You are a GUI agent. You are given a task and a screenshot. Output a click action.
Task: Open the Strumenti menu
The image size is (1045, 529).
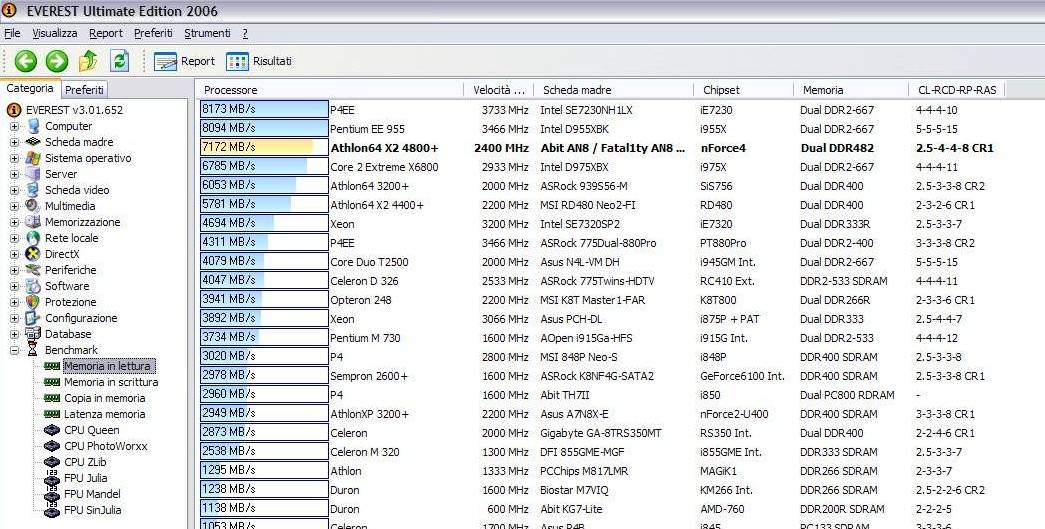pos(206,33)
